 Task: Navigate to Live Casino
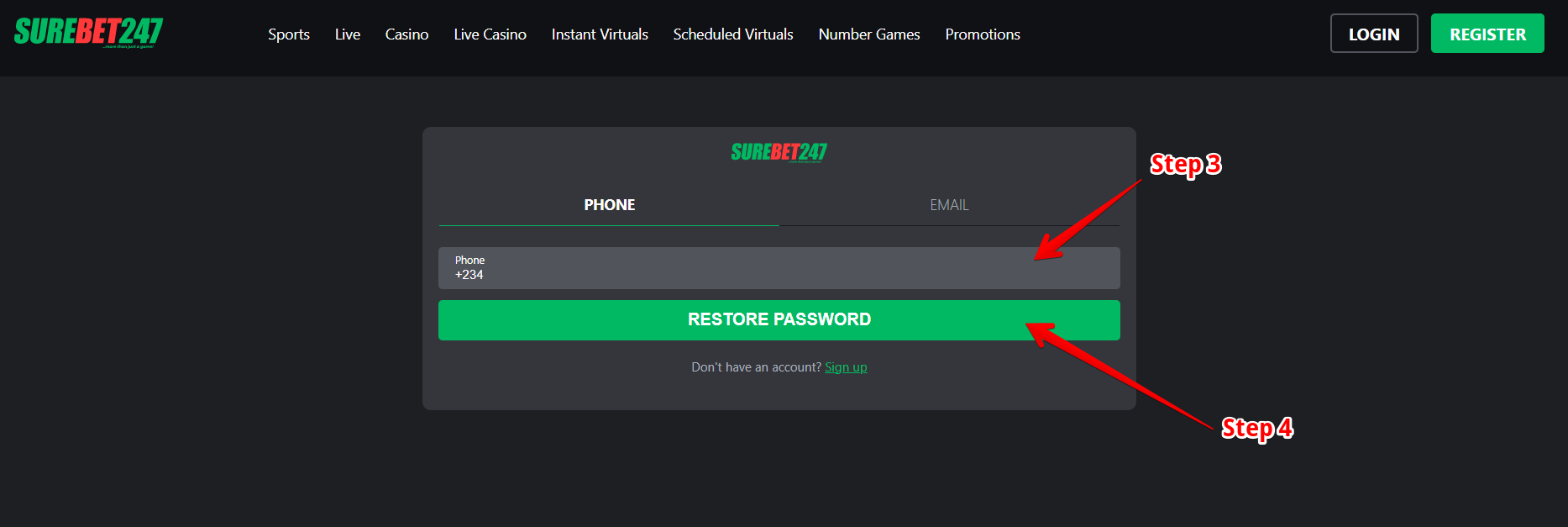pyautogui.click(x=490, y=34)
